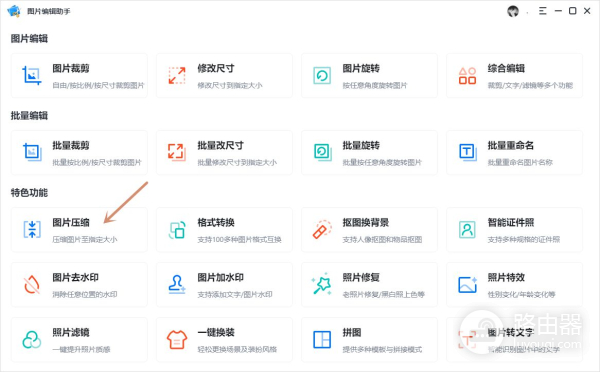
Task: Select the 一键换装 title
Action: point(216,332)
